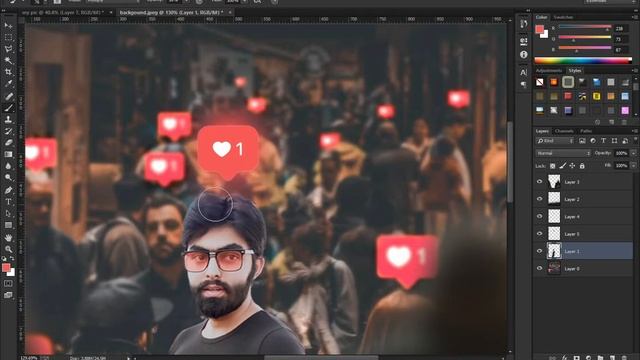Viewport: 640px width, 360px height.
Task: Click the R color slider
Action: [584, 27]
